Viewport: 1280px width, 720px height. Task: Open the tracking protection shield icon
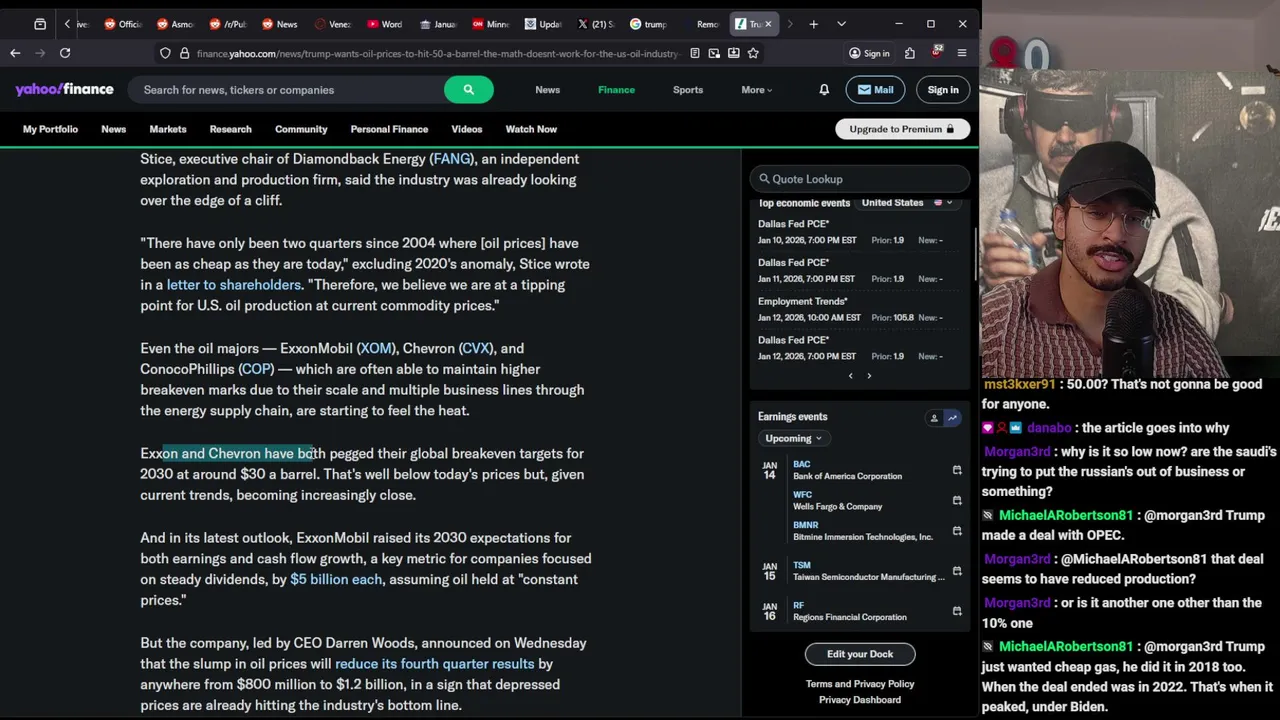pyautogui.click(x=164, y=53)
